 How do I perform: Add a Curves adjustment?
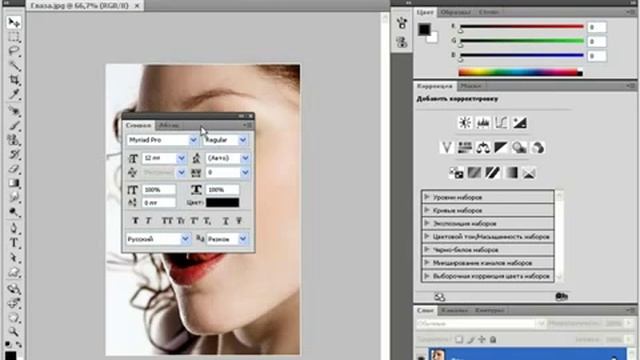point(501,122)
